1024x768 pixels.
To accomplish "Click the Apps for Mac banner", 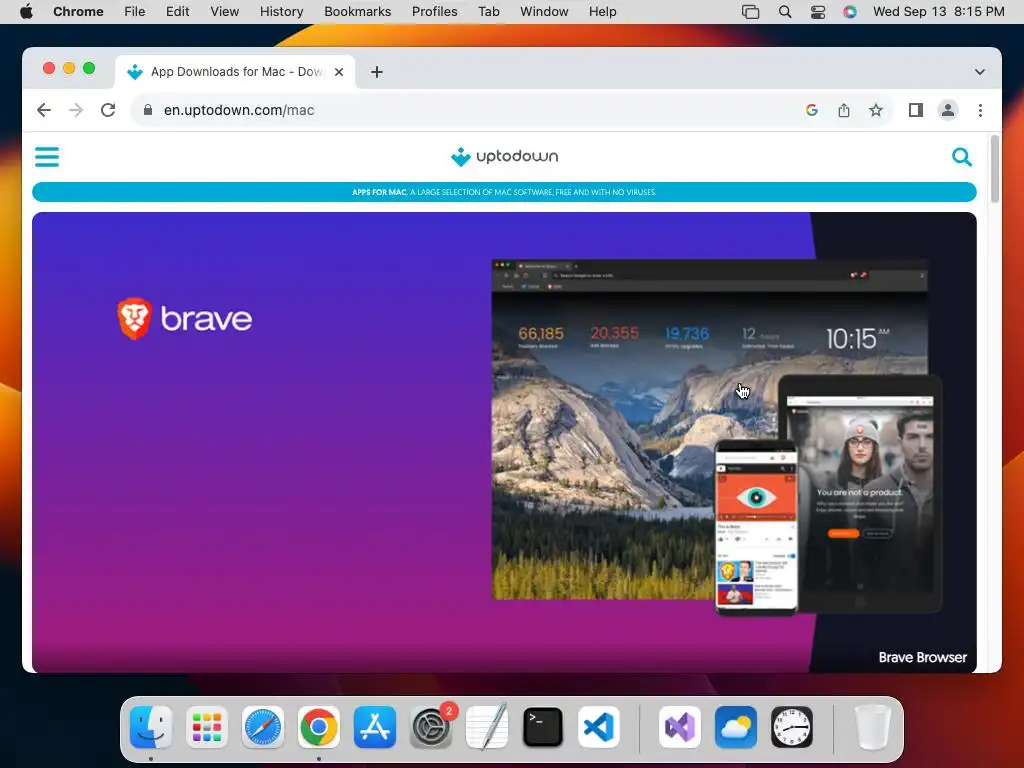I will coord(504,192).
